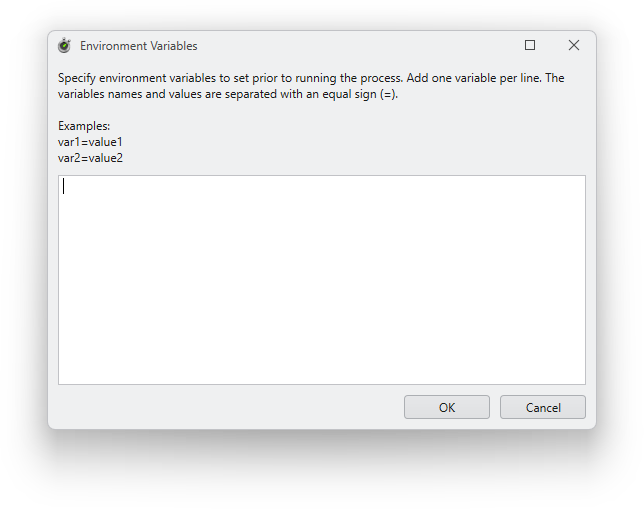This screenshot has height=509, width=644.
Task: Focus the environment variables text box
Action: tap(321, 280)
